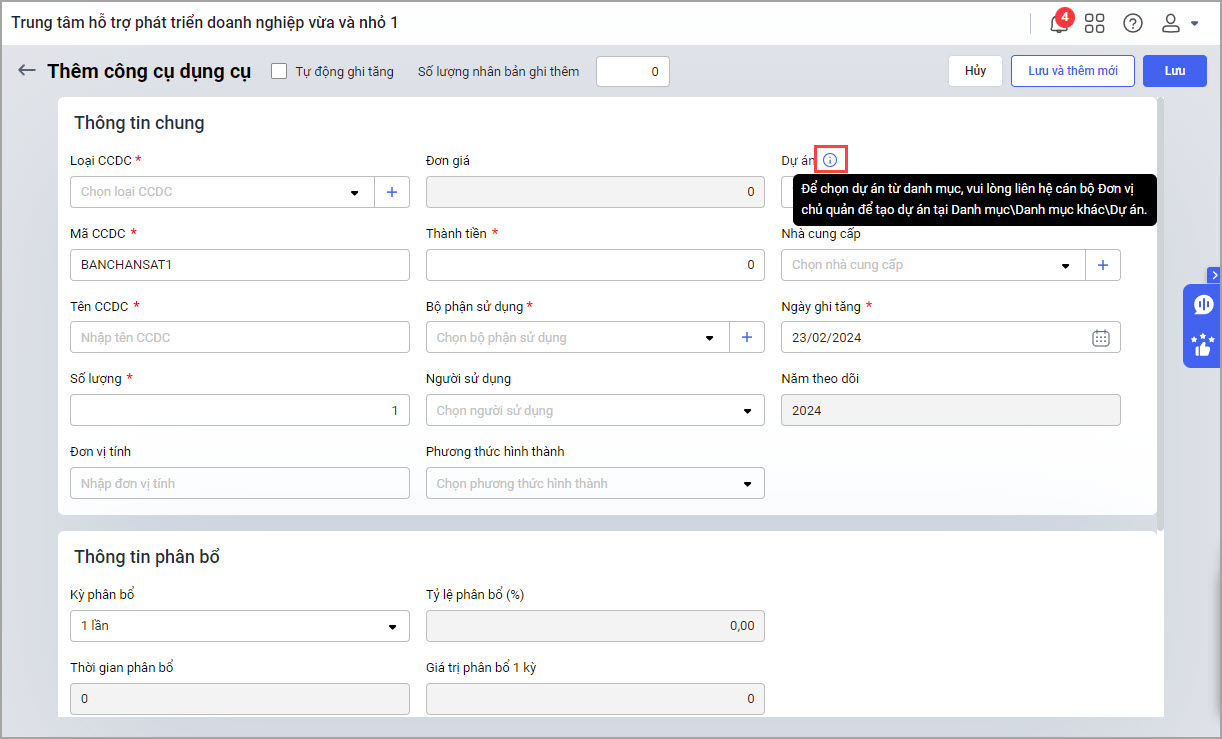Expand the Loại CCDC dropdown
The image size is (1222, 739).
tap(354, 193)
